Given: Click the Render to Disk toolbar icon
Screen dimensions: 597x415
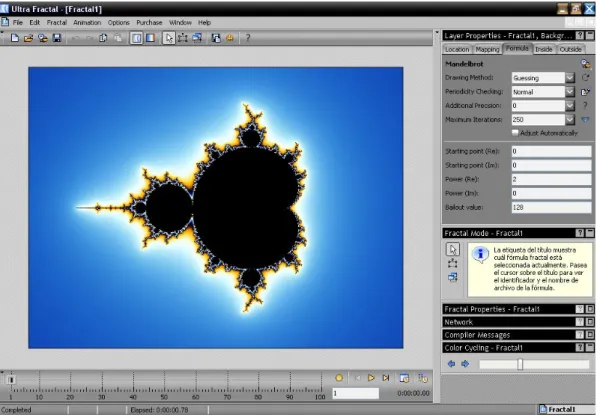Looking at the screenshot, I should point(216,38).
